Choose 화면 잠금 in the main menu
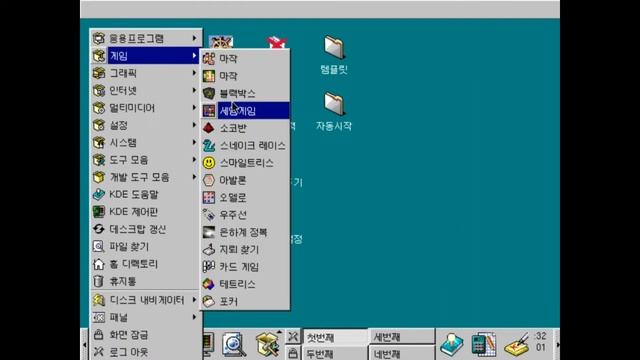 145,335
